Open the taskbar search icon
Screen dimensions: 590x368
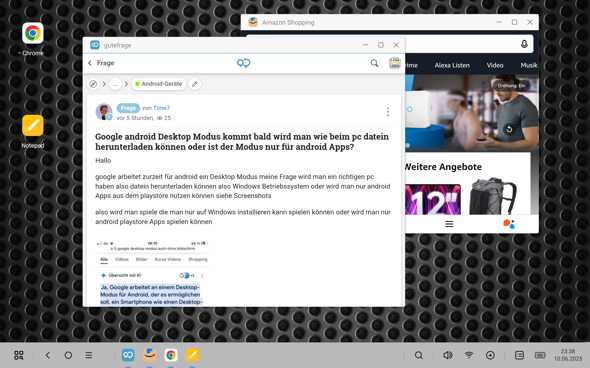[x=418, y=355]
